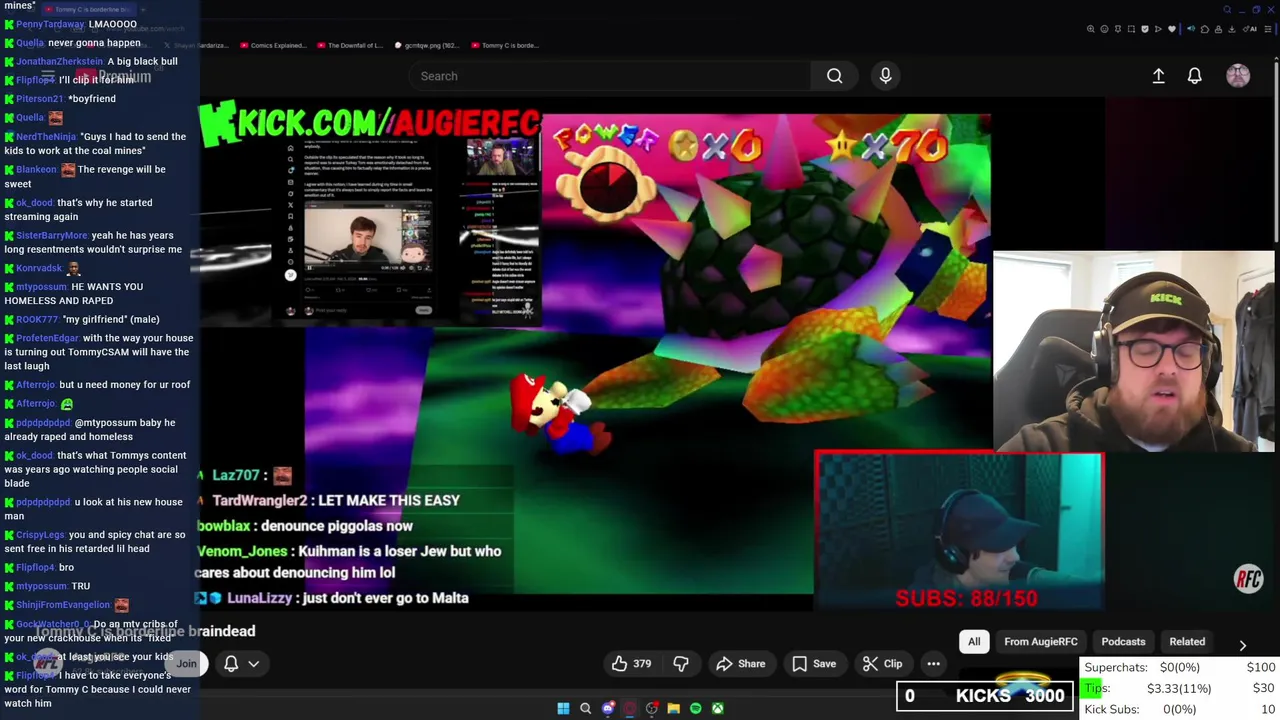1280x720 pixels.
Task: Open the gcmtqw.png bookmark tab
Action: click(426, 45)
